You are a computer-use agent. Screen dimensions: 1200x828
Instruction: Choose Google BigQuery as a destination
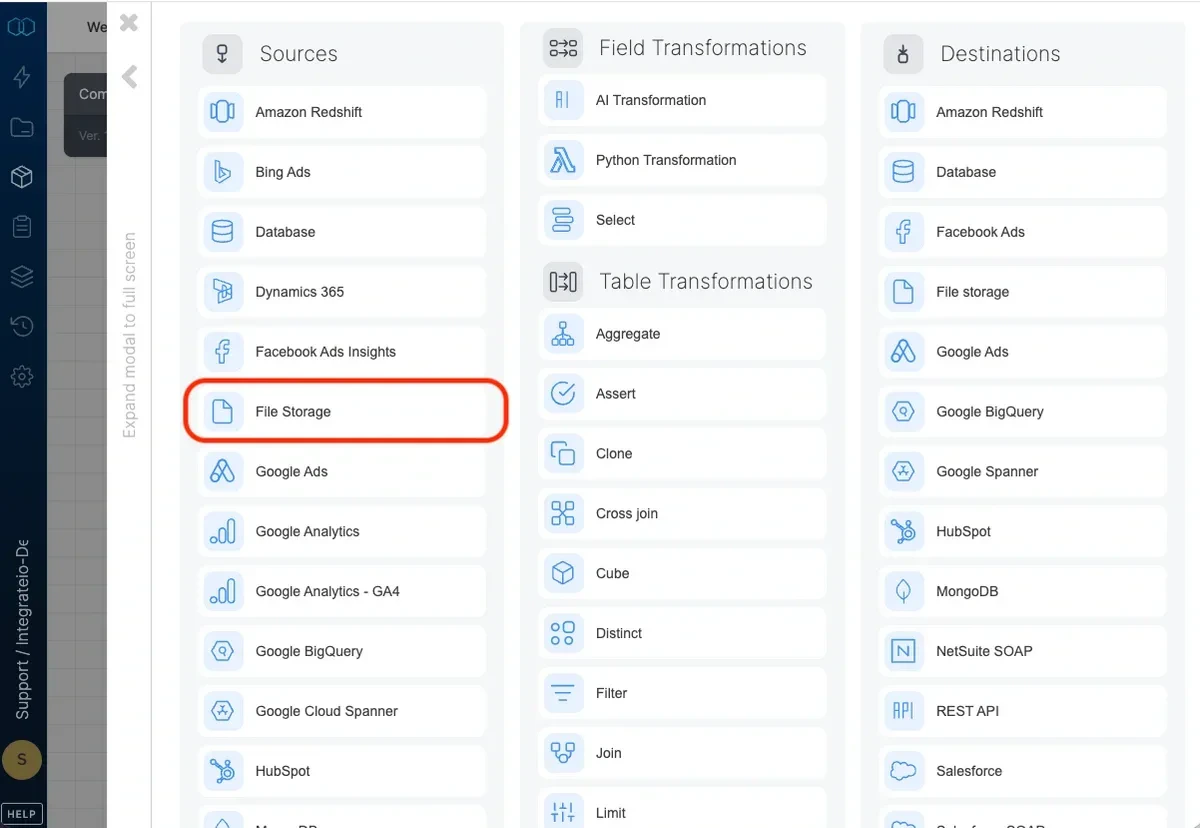pos(1021,411)
